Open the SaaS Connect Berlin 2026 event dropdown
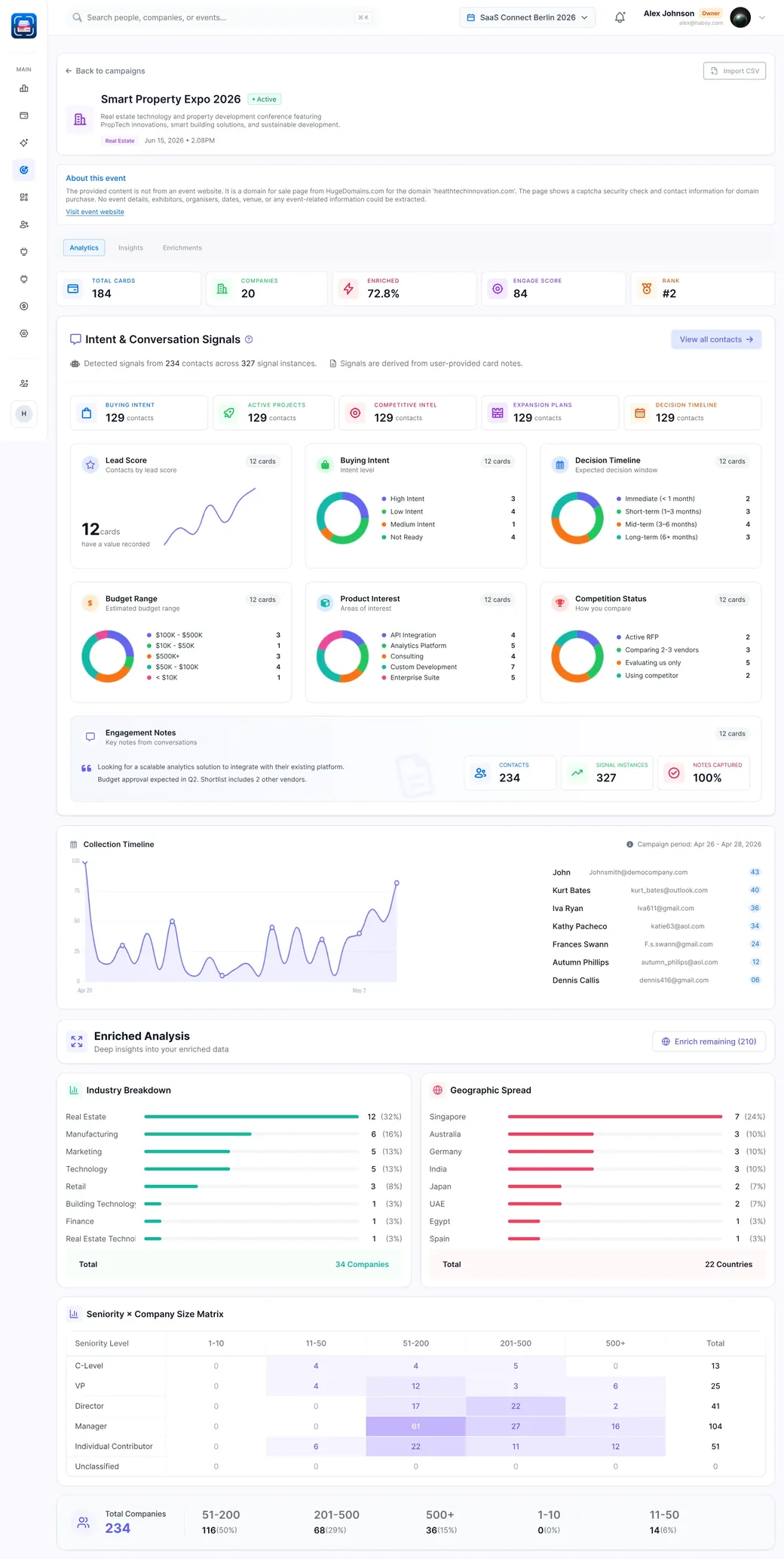This screenshot has width=784, height=1559. [527, 17]
